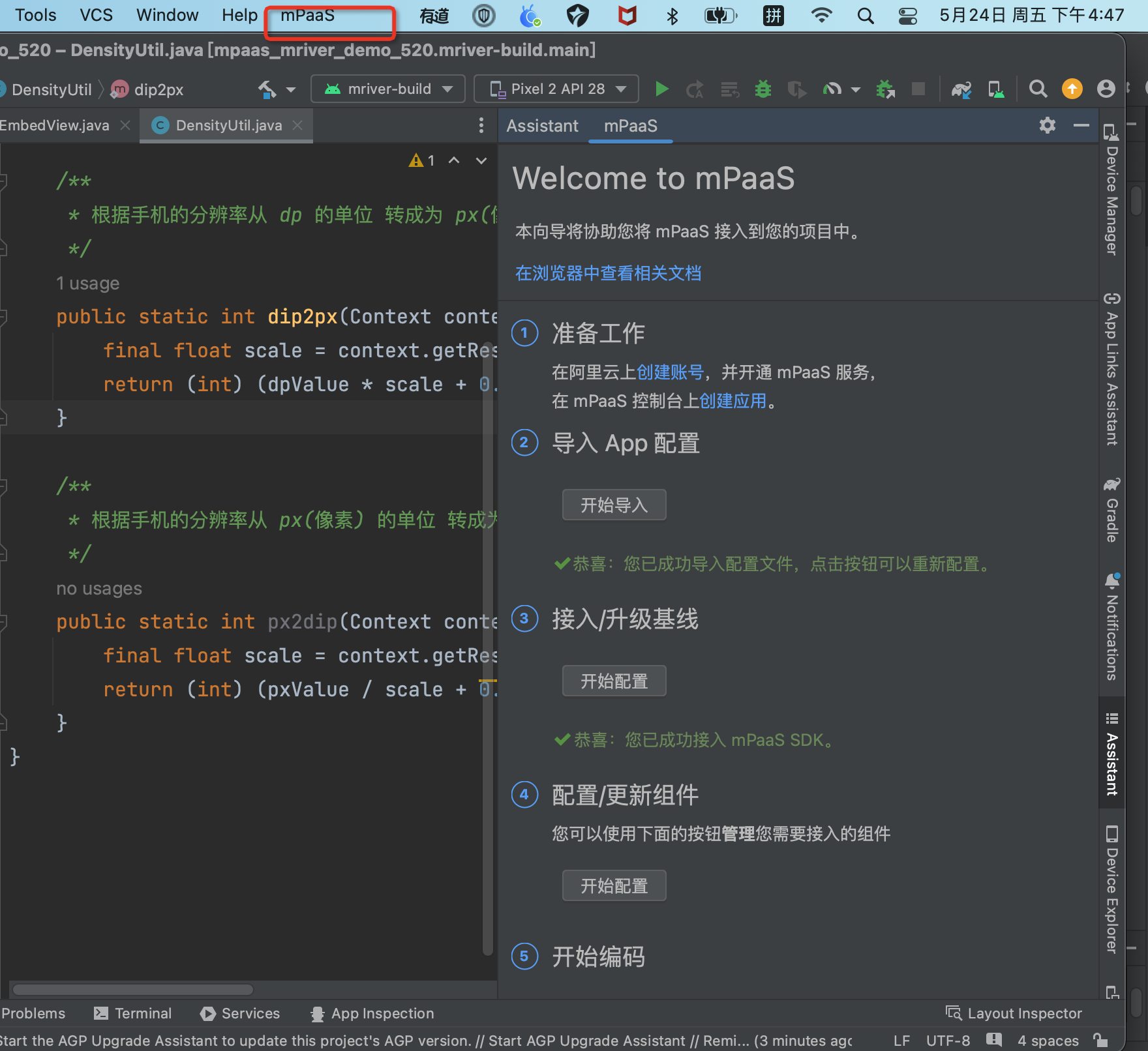This screenshot has width=1148, height=1051.
Task: Close the EmbedView.java tab
Action: point(125,125)
